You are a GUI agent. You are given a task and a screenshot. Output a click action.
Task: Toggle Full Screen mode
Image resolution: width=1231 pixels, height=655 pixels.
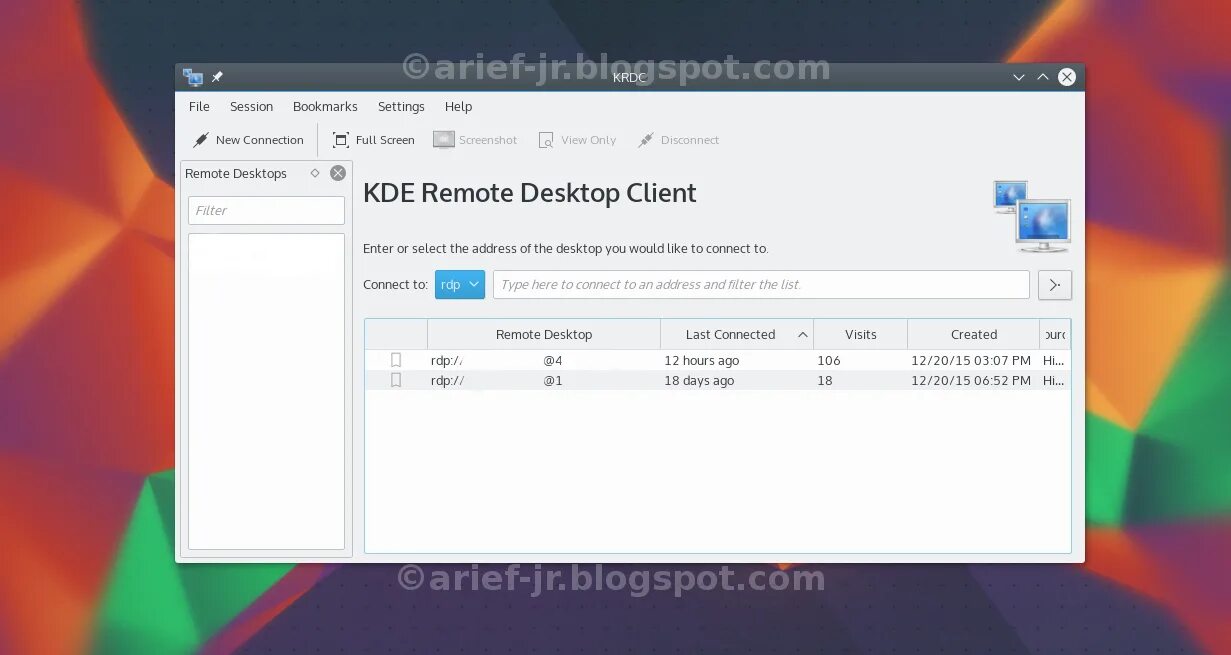tap(374, 140)
